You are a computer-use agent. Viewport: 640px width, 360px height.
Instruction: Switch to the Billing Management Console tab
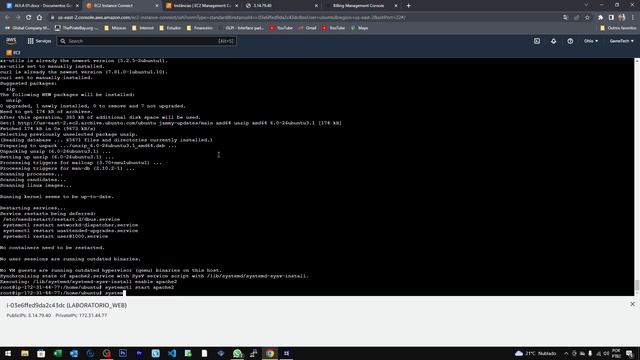click(x=361, y=6)
